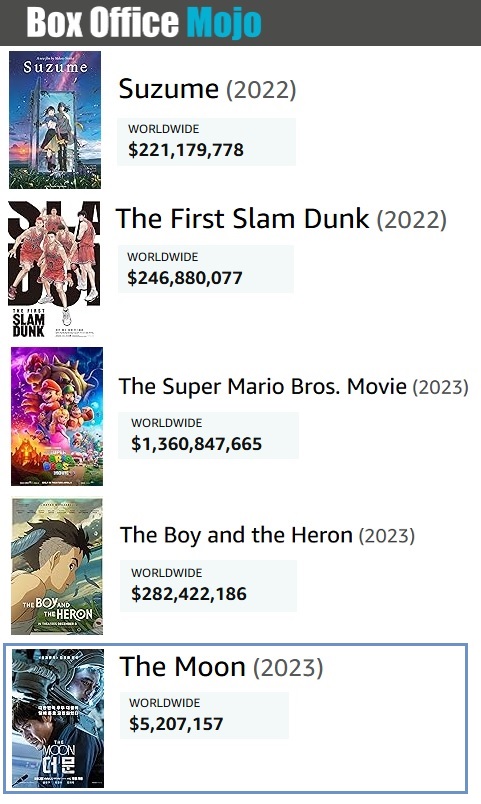Click the WORLDWIDE label under Suzume

(x=164, y=129)
